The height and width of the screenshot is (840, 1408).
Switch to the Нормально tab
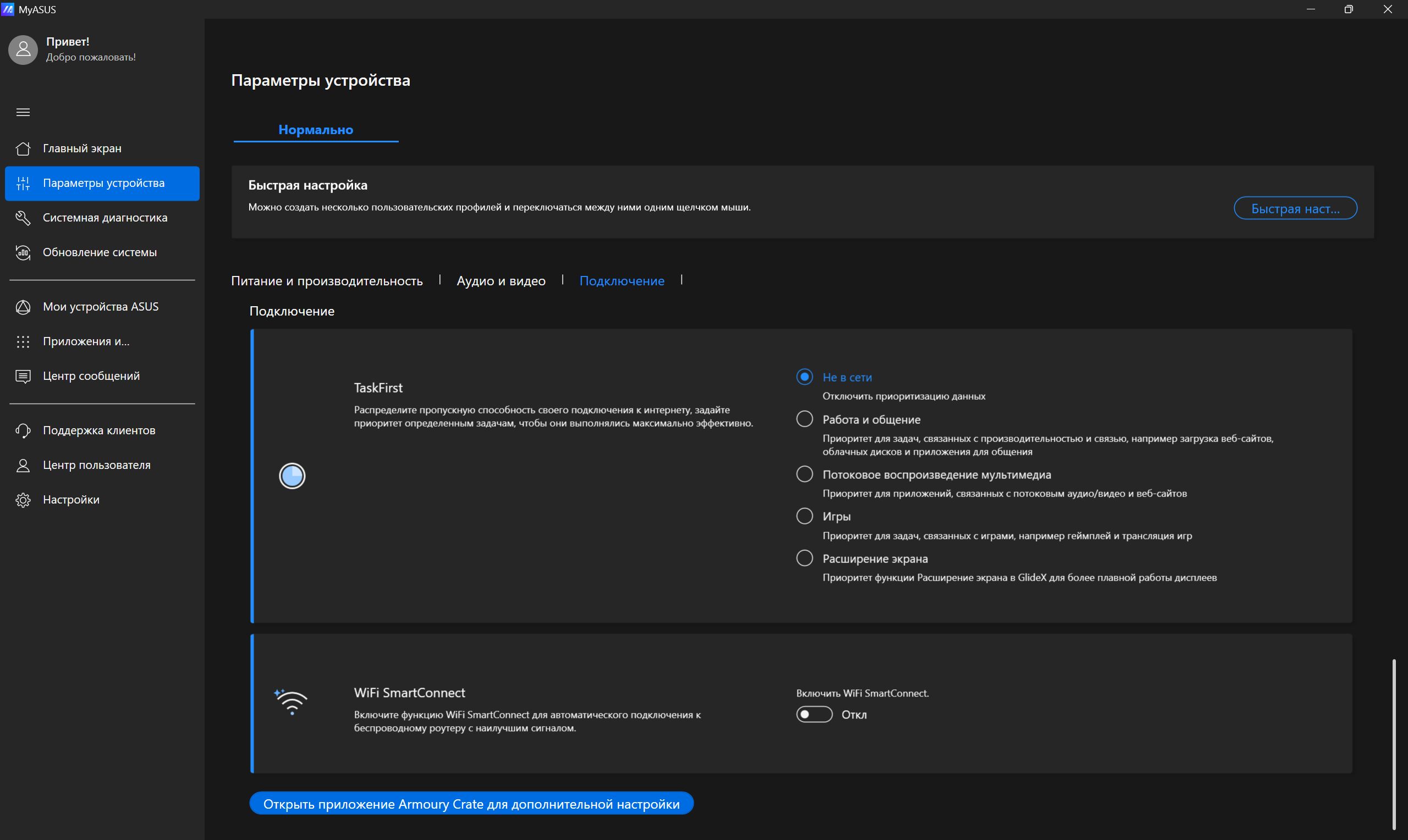[316, 130]
